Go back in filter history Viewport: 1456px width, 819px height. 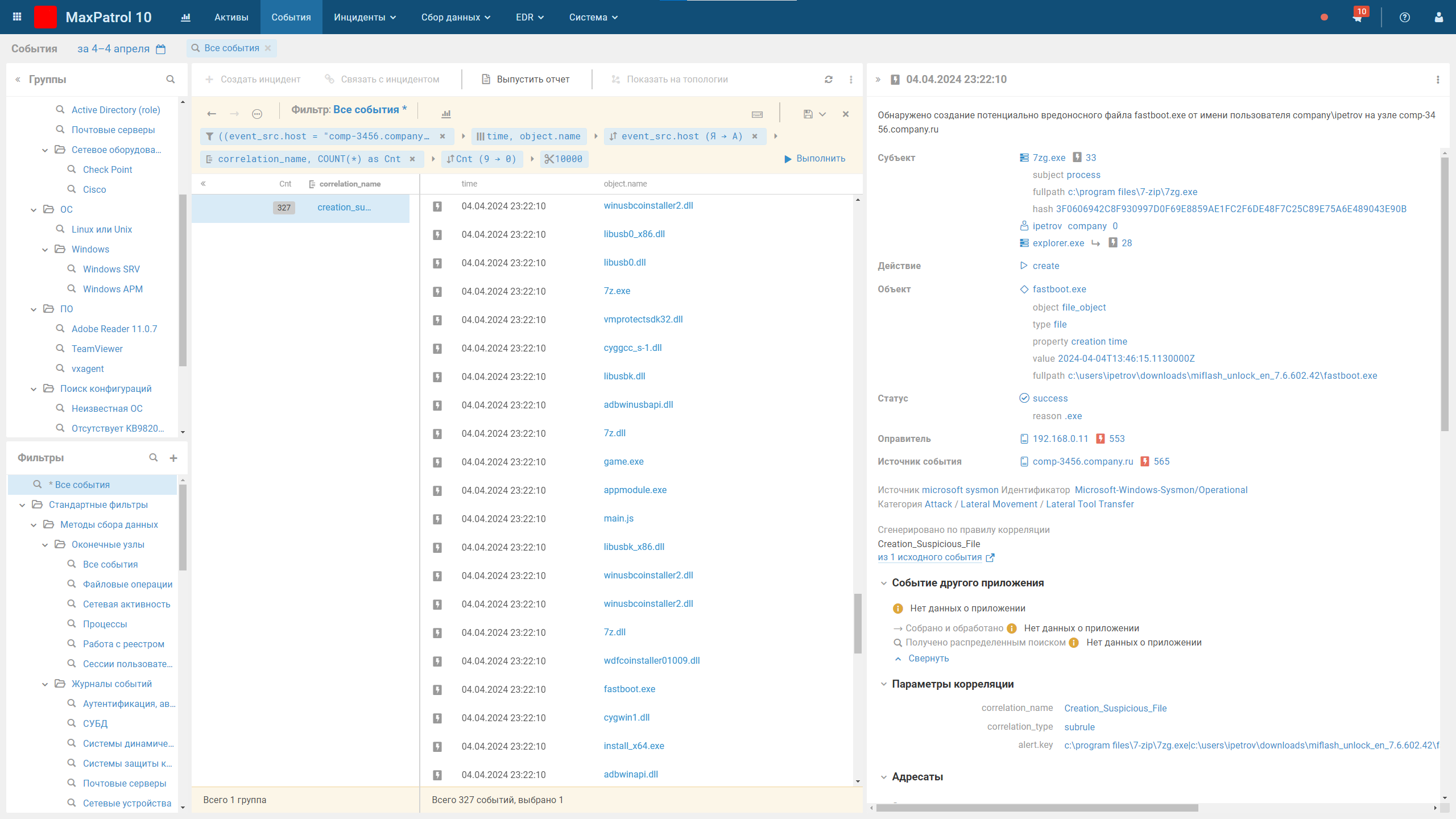212,114
